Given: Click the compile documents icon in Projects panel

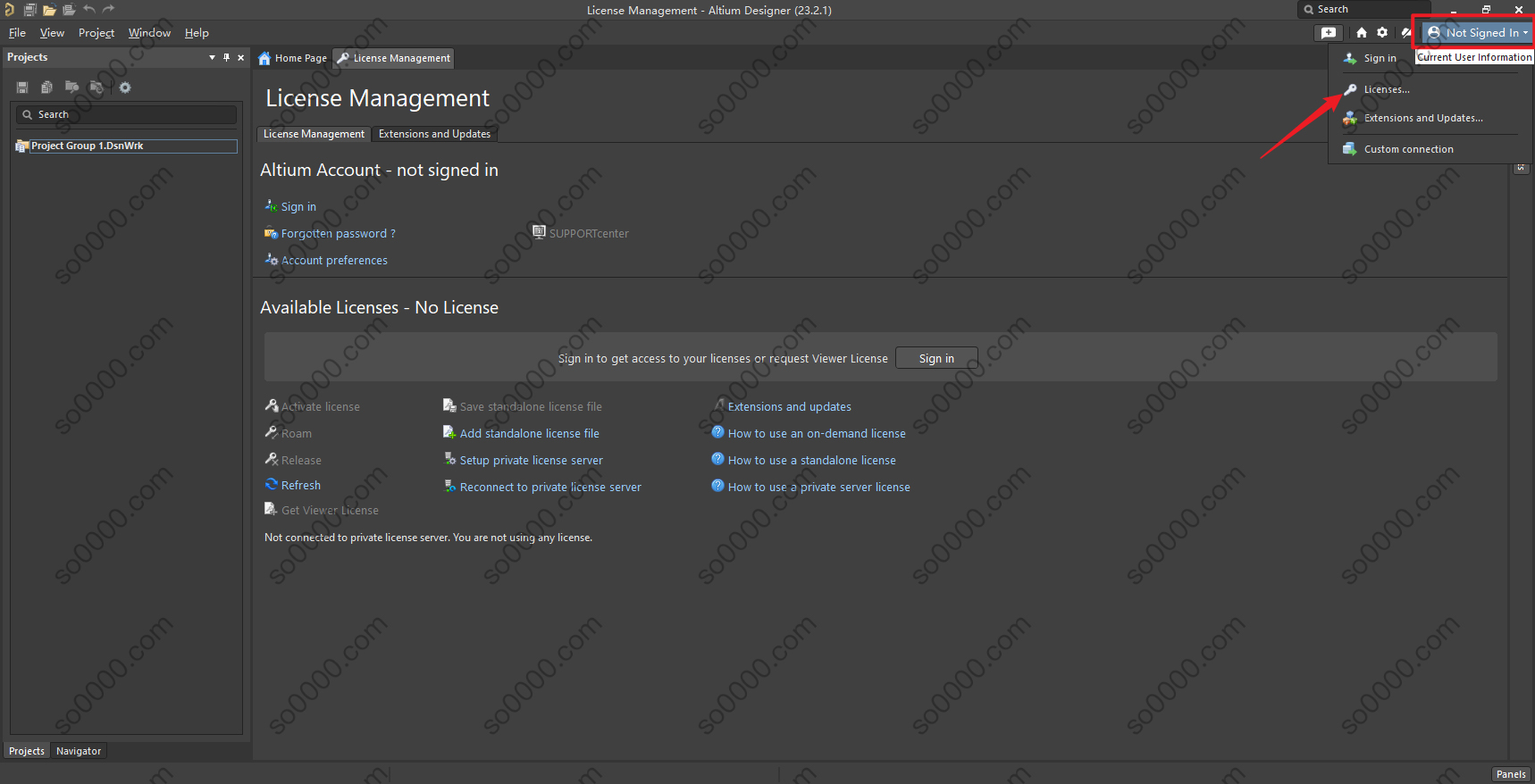Looking at the screenshot, I should pos(46,88).
